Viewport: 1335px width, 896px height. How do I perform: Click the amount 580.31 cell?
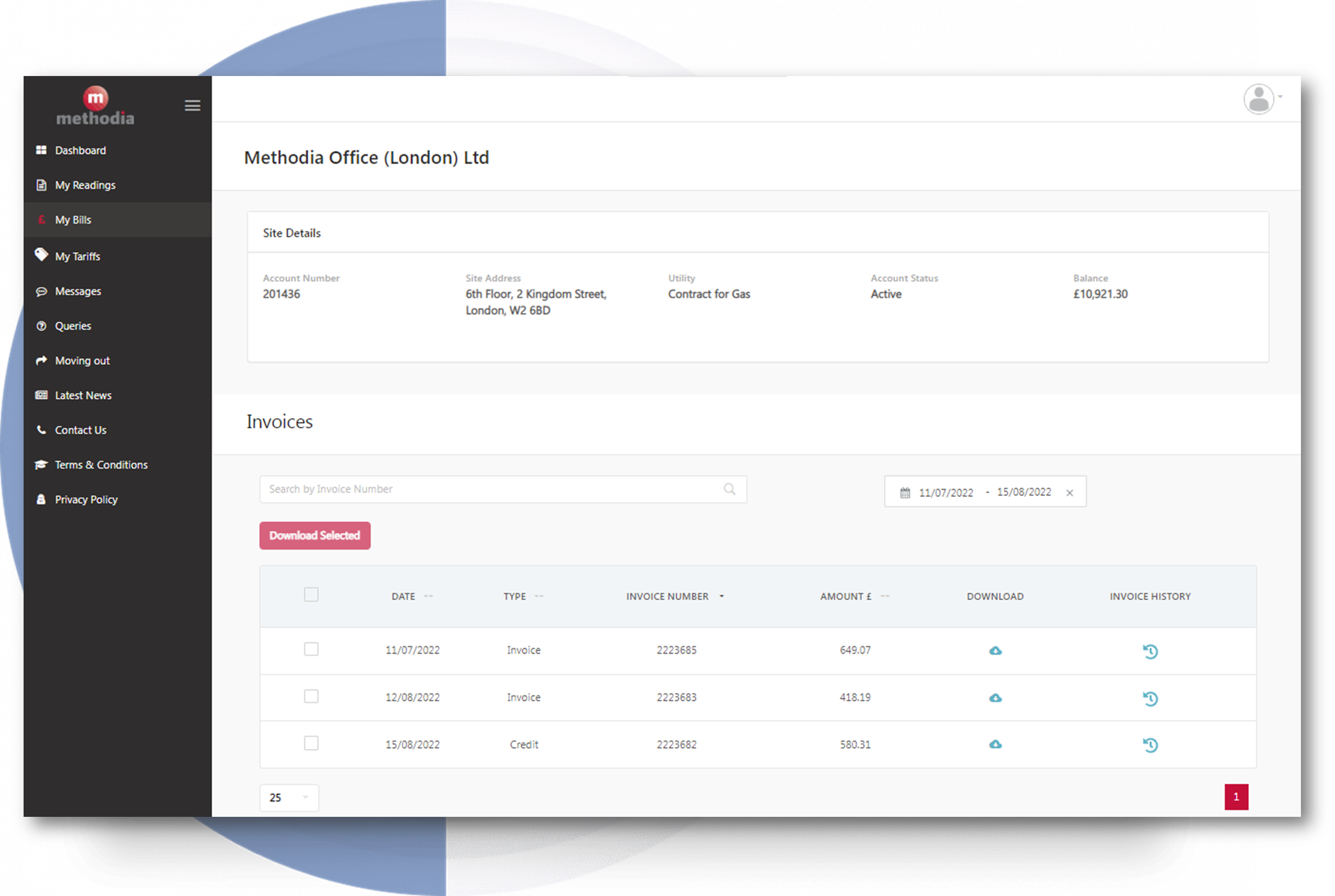point(855,744)
